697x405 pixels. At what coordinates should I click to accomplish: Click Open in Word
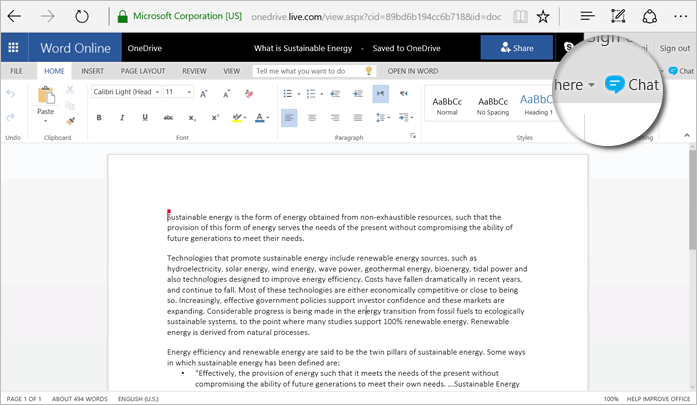412,71
